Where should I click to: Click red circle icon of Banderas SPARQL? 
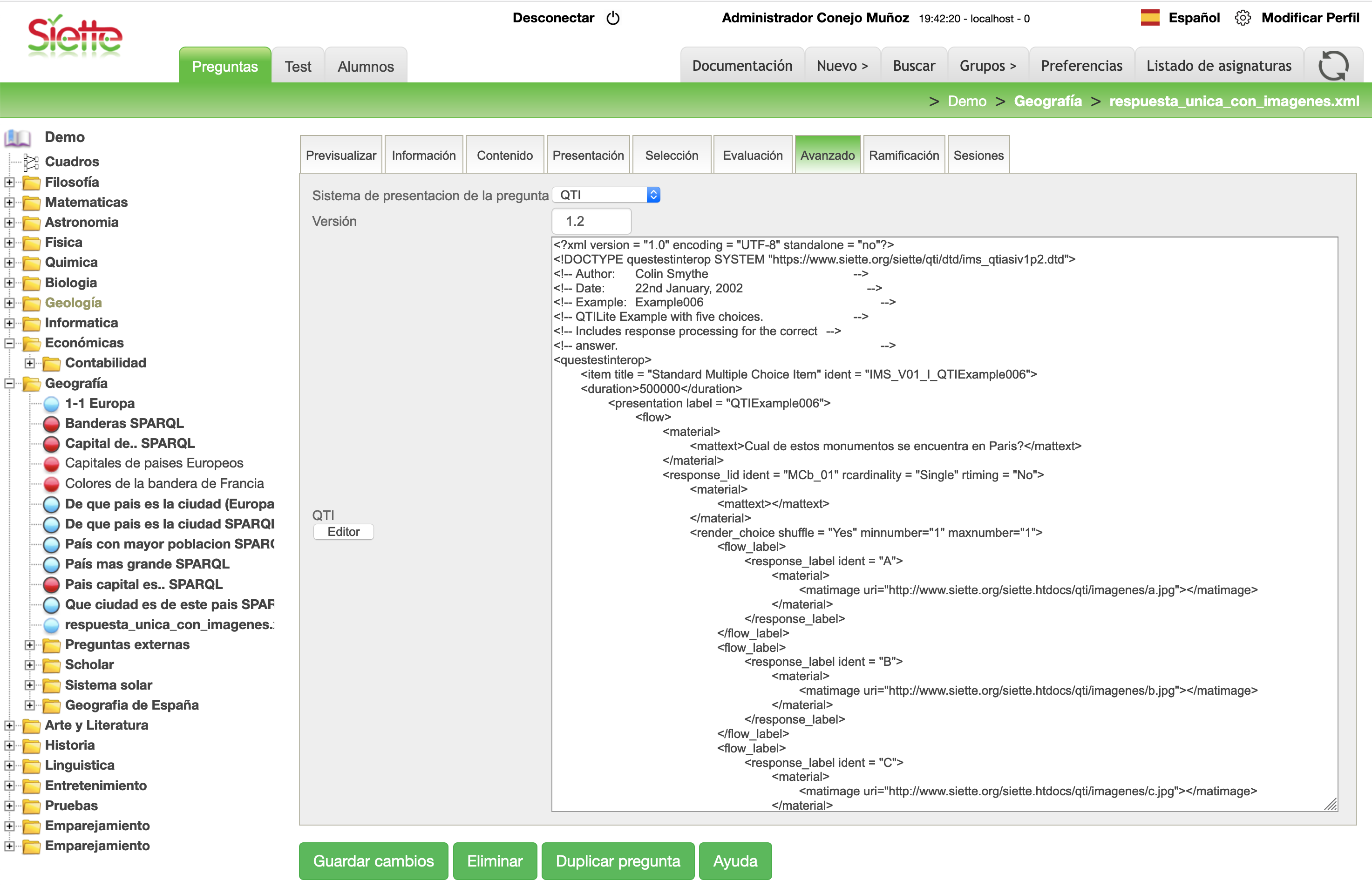pyautogui.click(x=51, y=424)
